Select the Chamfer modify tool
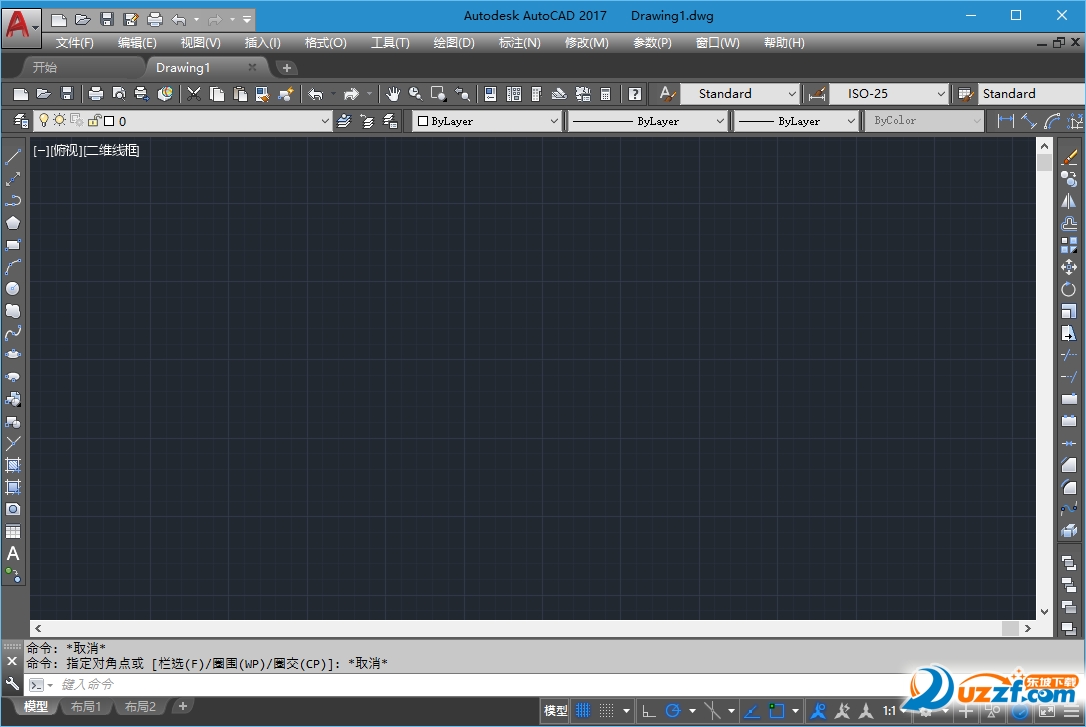The width and height of the screenshot is (1086, 727). [1069, 465]
